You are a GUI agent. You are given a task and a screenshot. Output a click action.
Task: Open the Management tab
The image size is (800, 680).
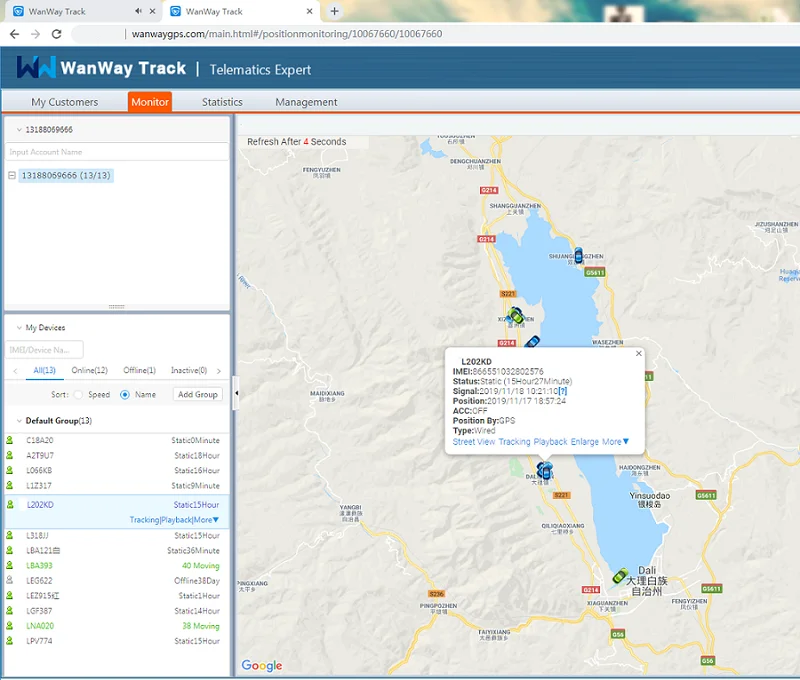(x=306, y=102)
